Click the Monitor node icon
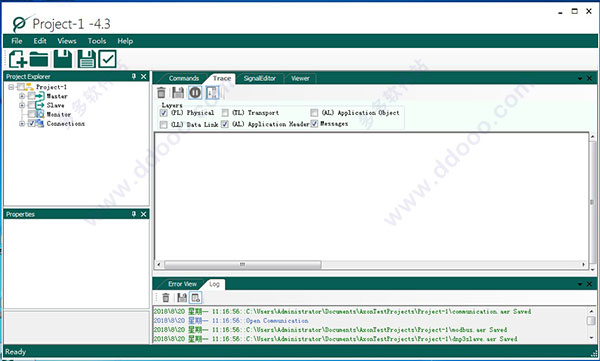The image size is (600, 361). pyautogui.click(x=40, y=114)
